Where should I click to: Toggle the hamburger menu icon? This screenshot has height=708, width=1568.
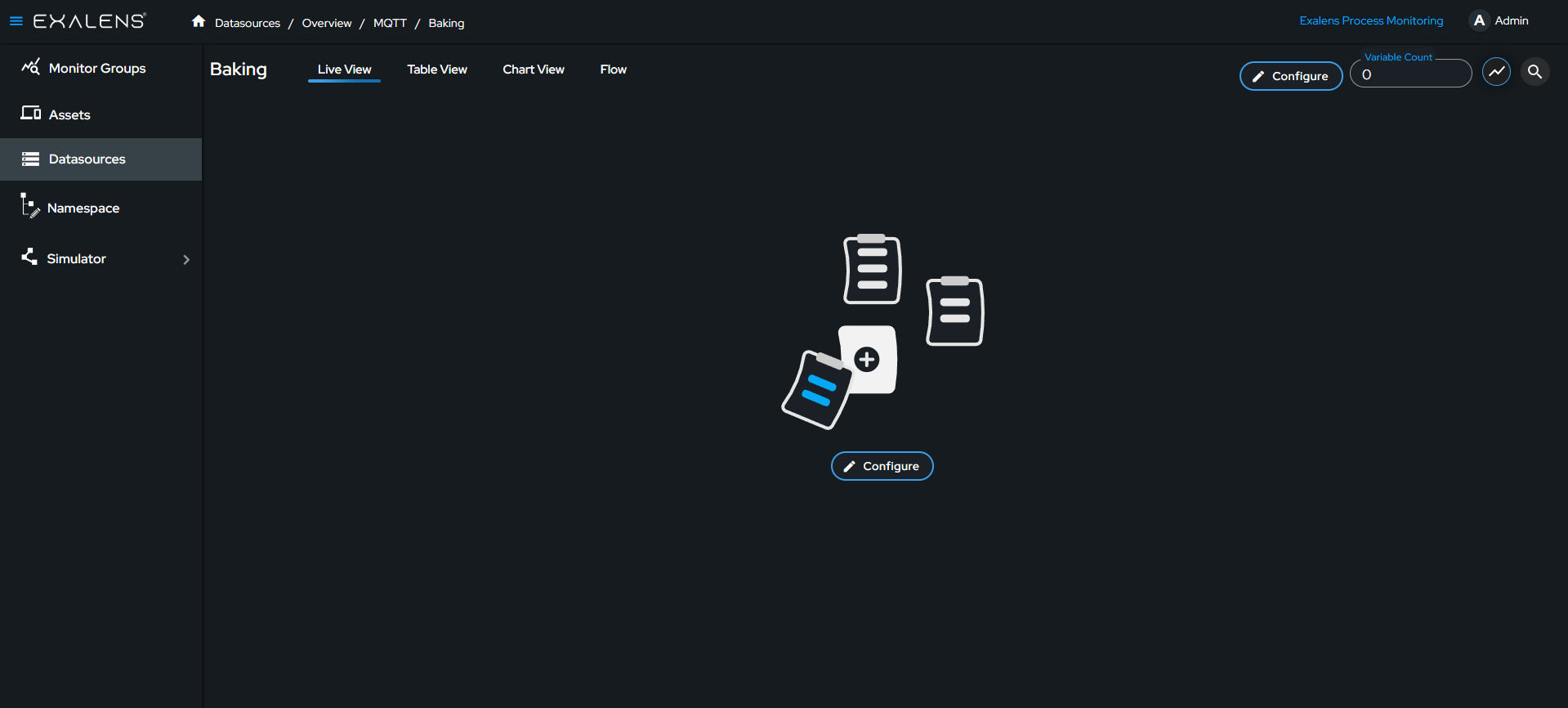click(x=16, y=21)
